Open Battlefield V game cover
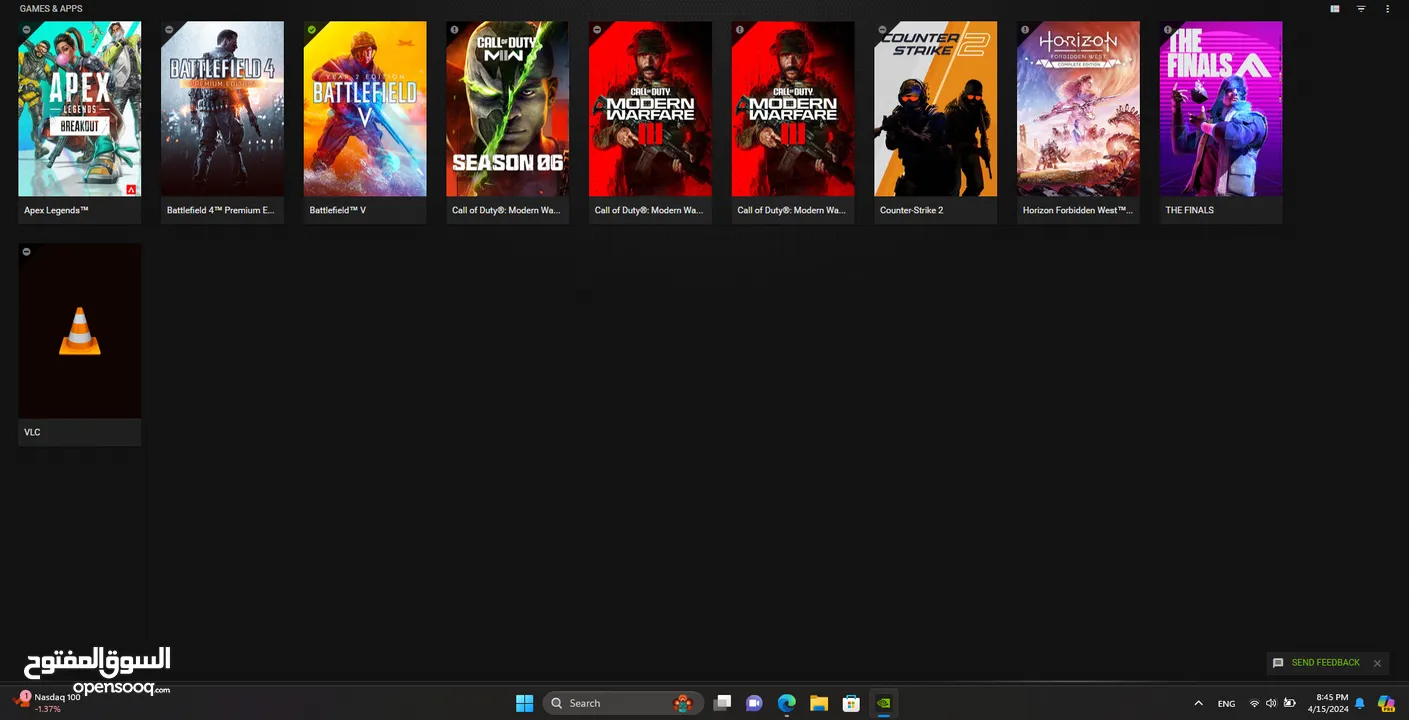The image size is (1409, 720). pos(365,109)
